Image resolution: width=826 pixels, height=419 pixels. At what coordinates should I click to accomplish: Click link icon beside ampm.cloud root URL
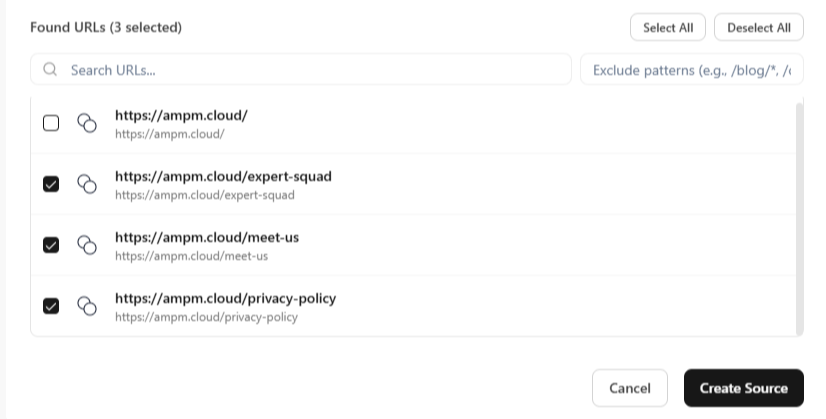pyautogui.click(x=87, y=123)
